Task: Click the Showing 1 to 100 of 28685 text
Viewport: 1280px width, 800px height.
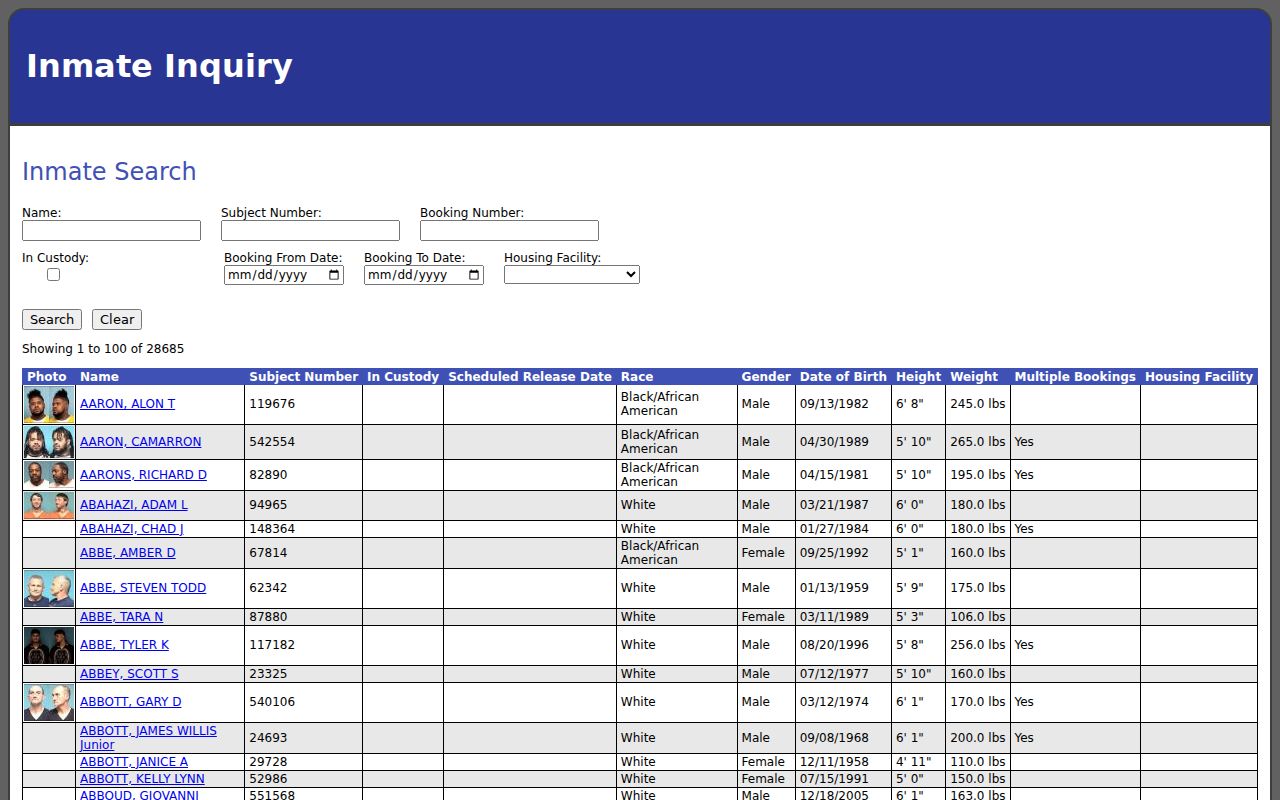Action: [x=103, y=349]
